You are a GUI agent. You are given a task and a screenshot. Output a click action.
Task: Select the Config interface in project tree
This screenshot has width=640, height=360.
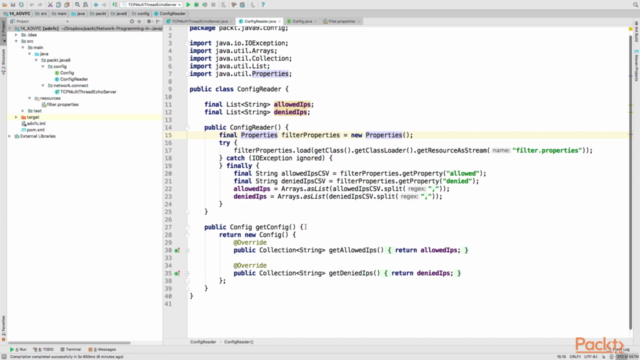coord(64,73)
